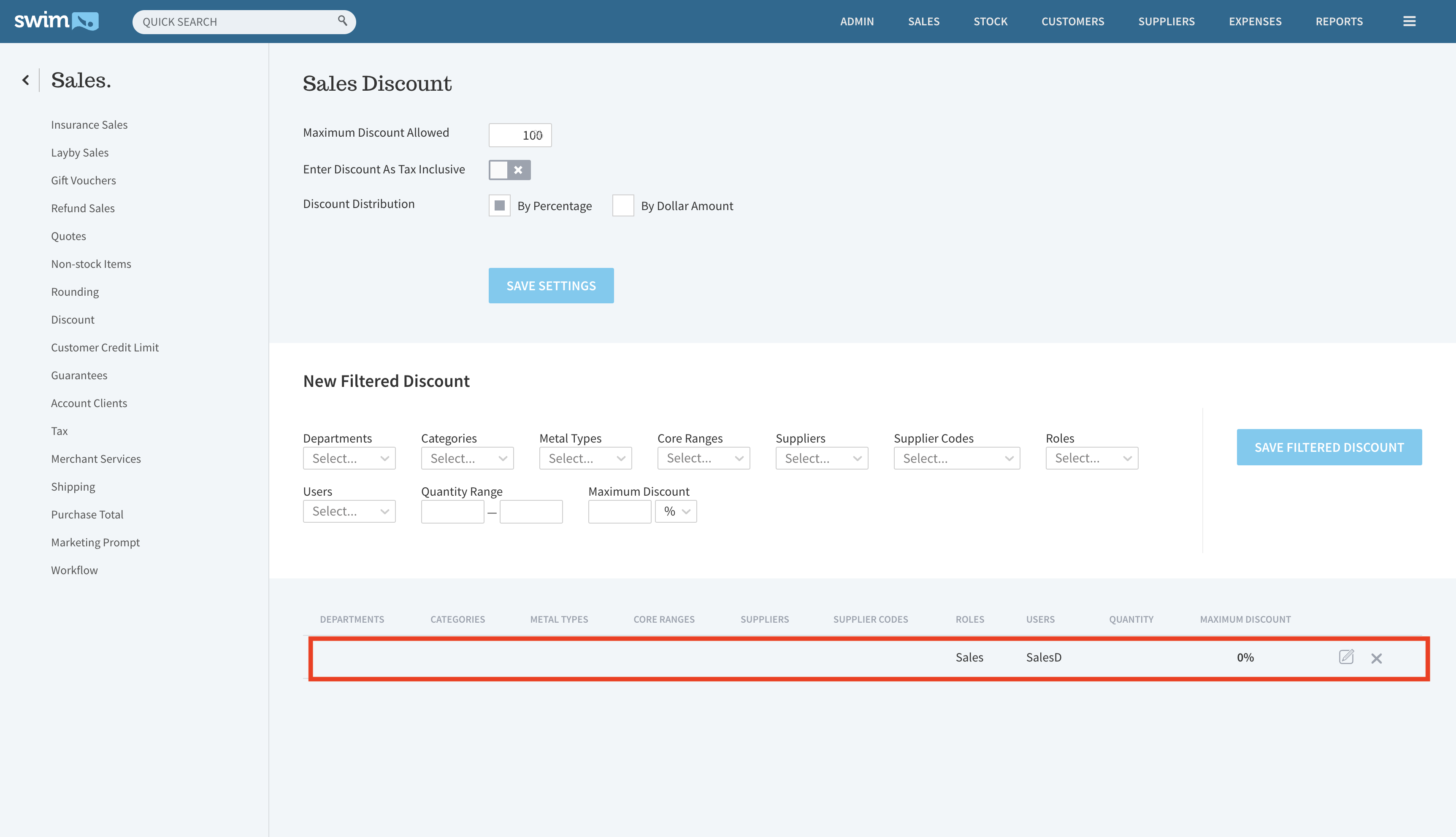
Task: Delete the SalesD filtered discount row
Action: click(1376, 658)
